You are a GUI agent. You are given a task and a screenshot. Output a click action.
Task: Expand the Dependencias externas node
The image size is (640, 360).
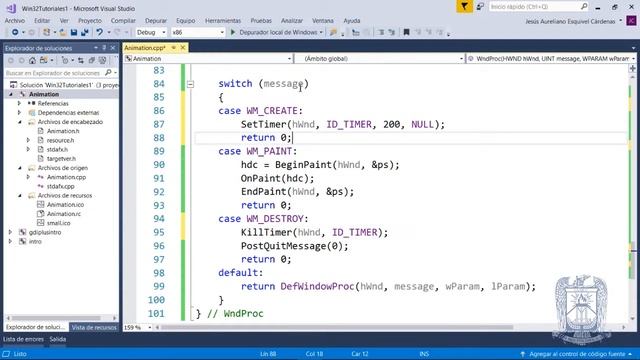[19, 113]
